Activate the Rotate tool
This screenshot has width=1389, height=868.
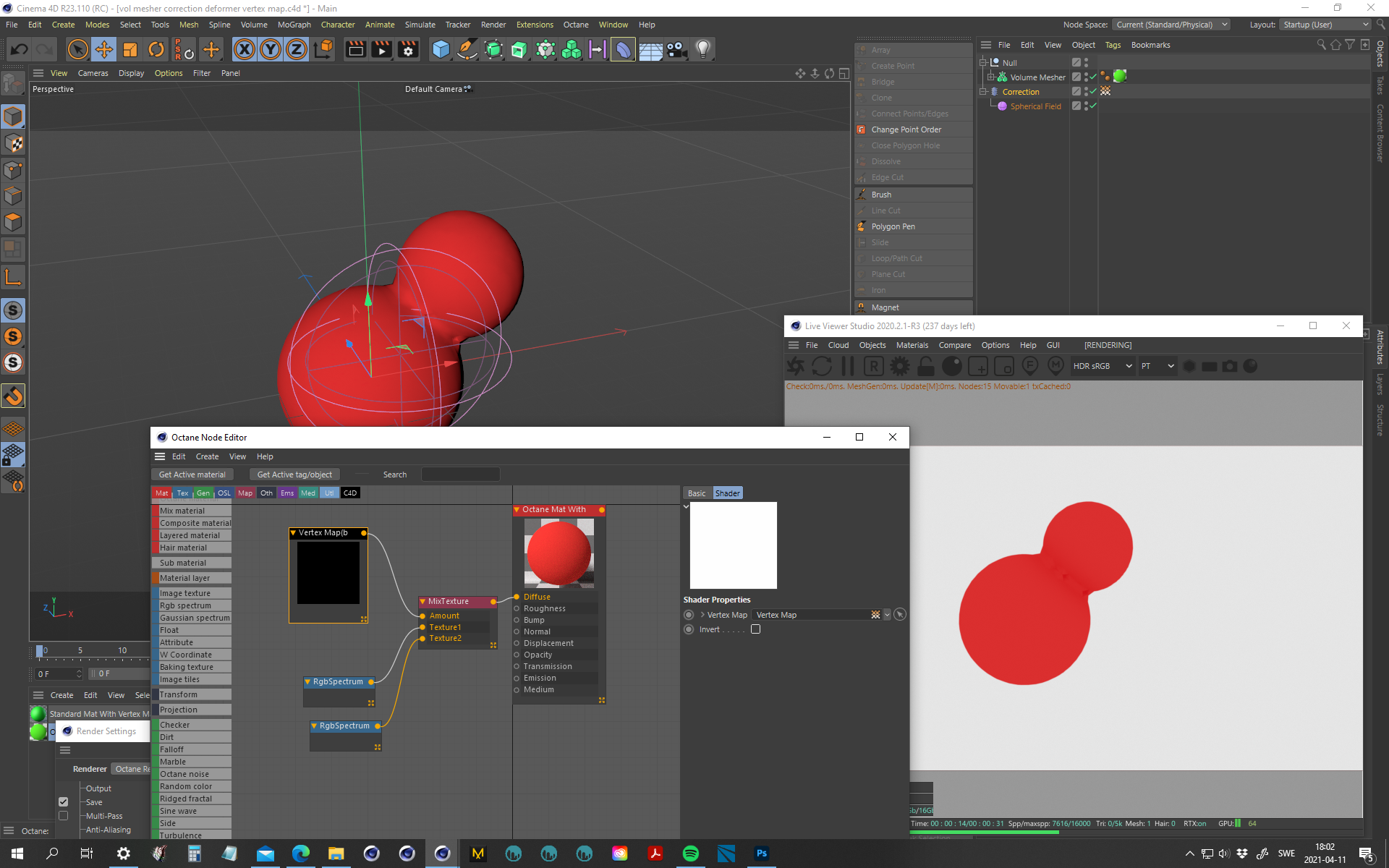(x=156, y=49)
